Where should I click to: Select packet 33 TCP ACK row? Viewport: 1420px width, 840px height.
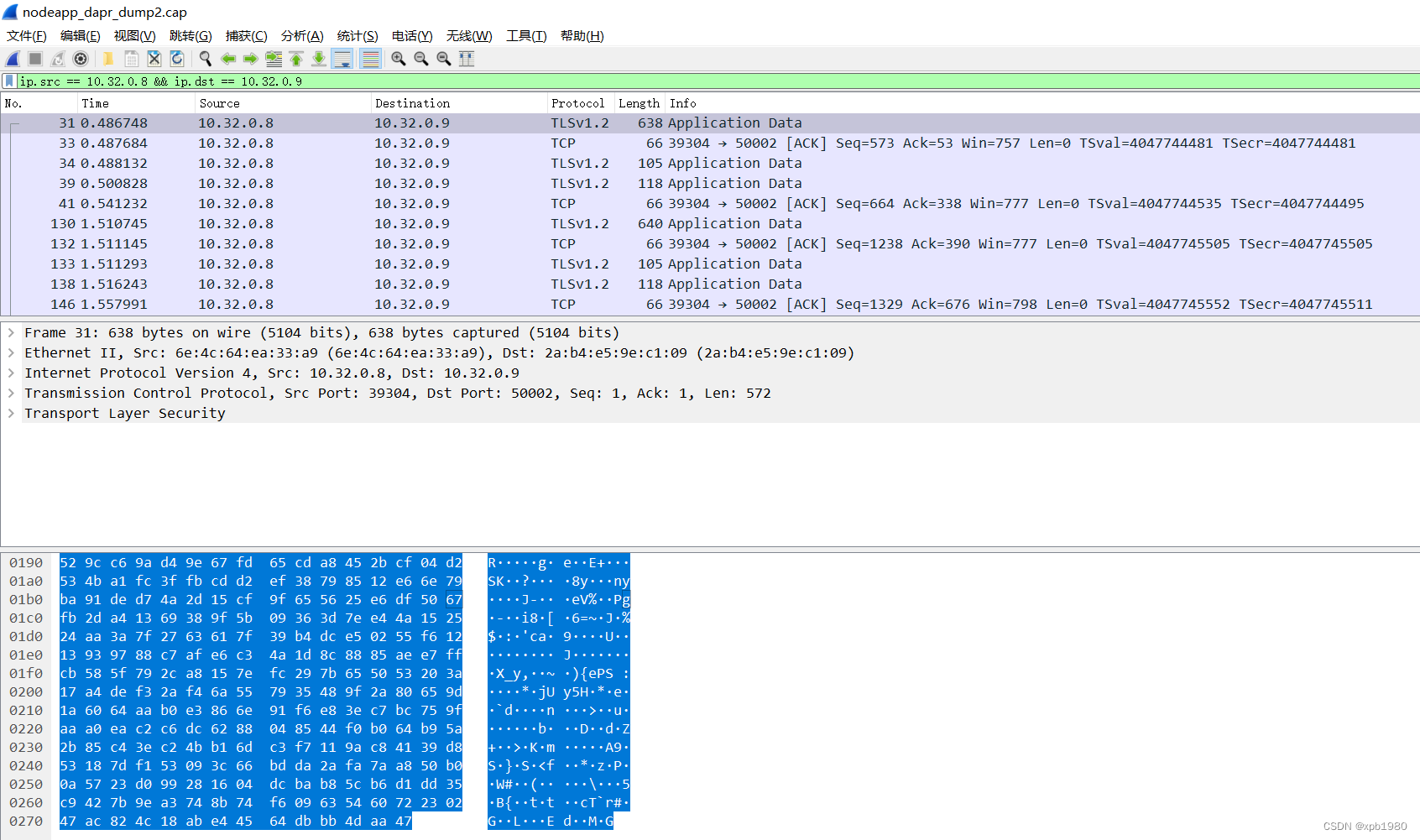click(x=710, y=143)
